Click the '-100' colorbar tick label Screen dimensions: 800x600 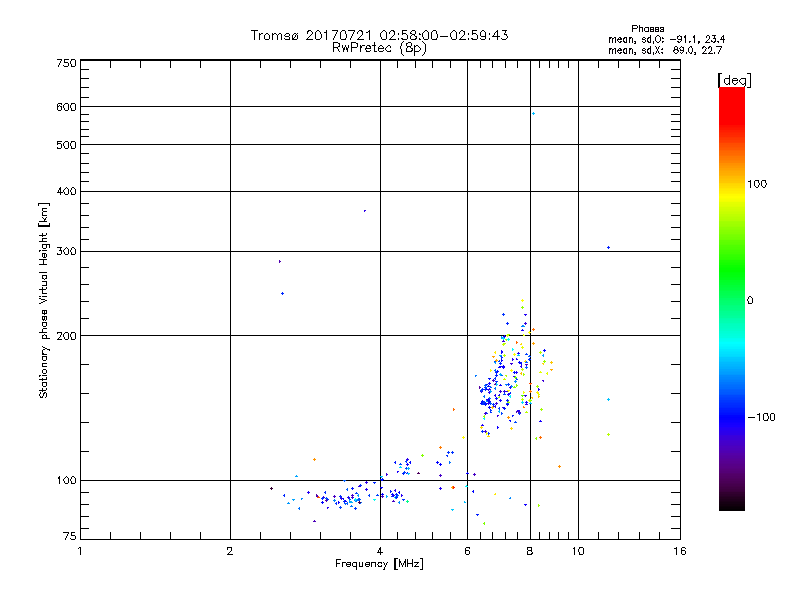coord(761,417)
